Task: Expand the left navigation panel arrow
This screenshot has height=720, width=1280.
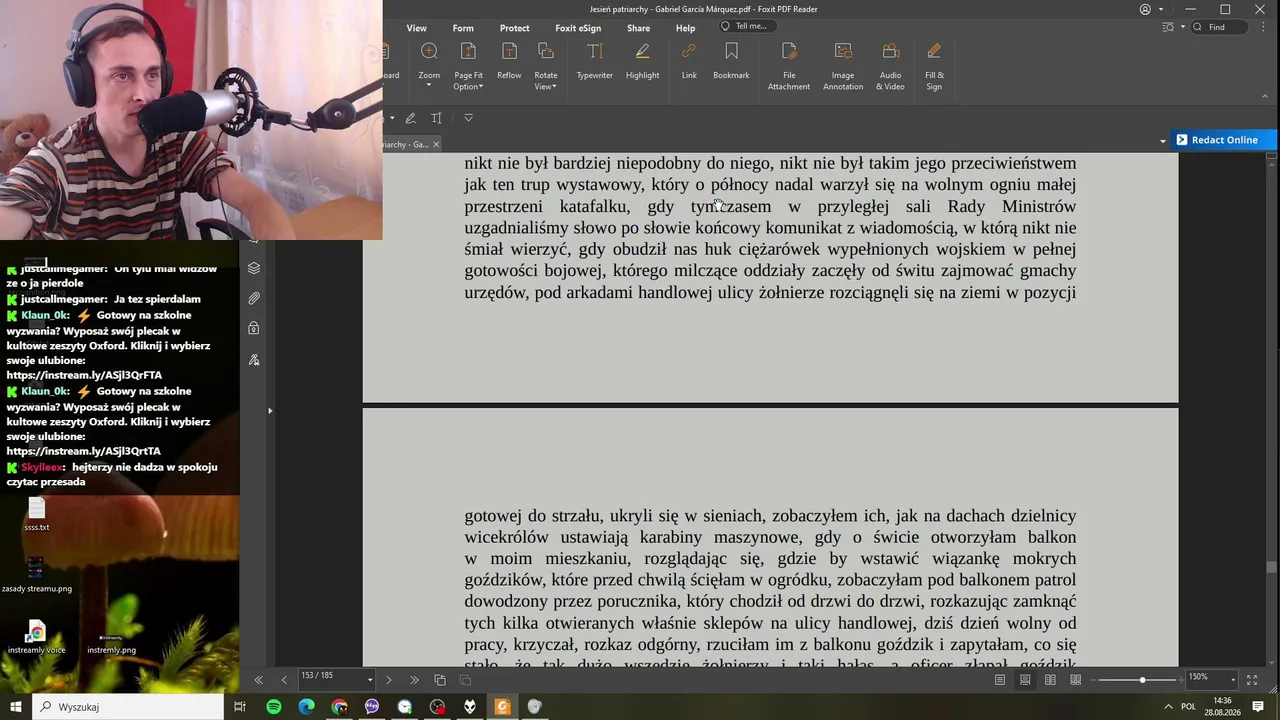Action: pos(269,410)
